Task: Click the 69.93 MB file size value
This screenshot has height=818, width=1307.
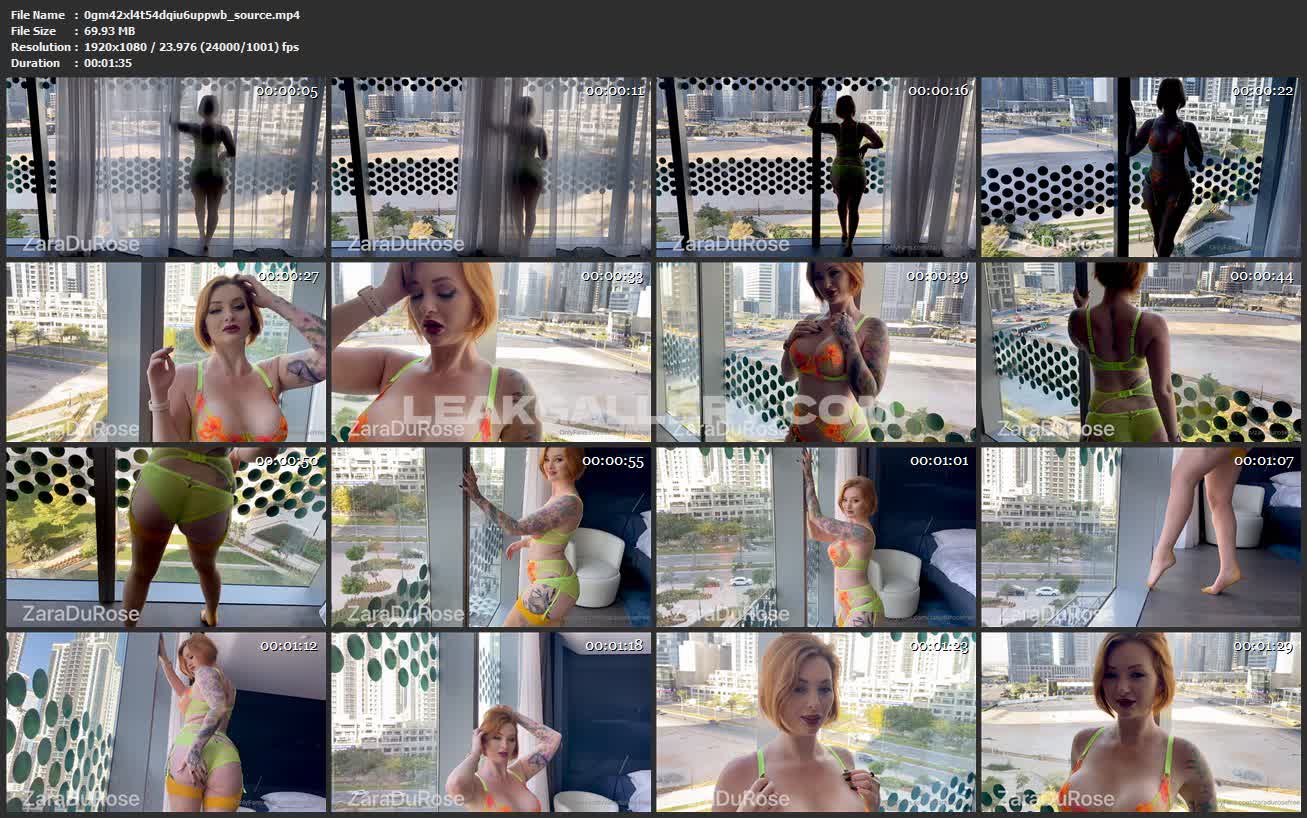Action: pos(109,31)
